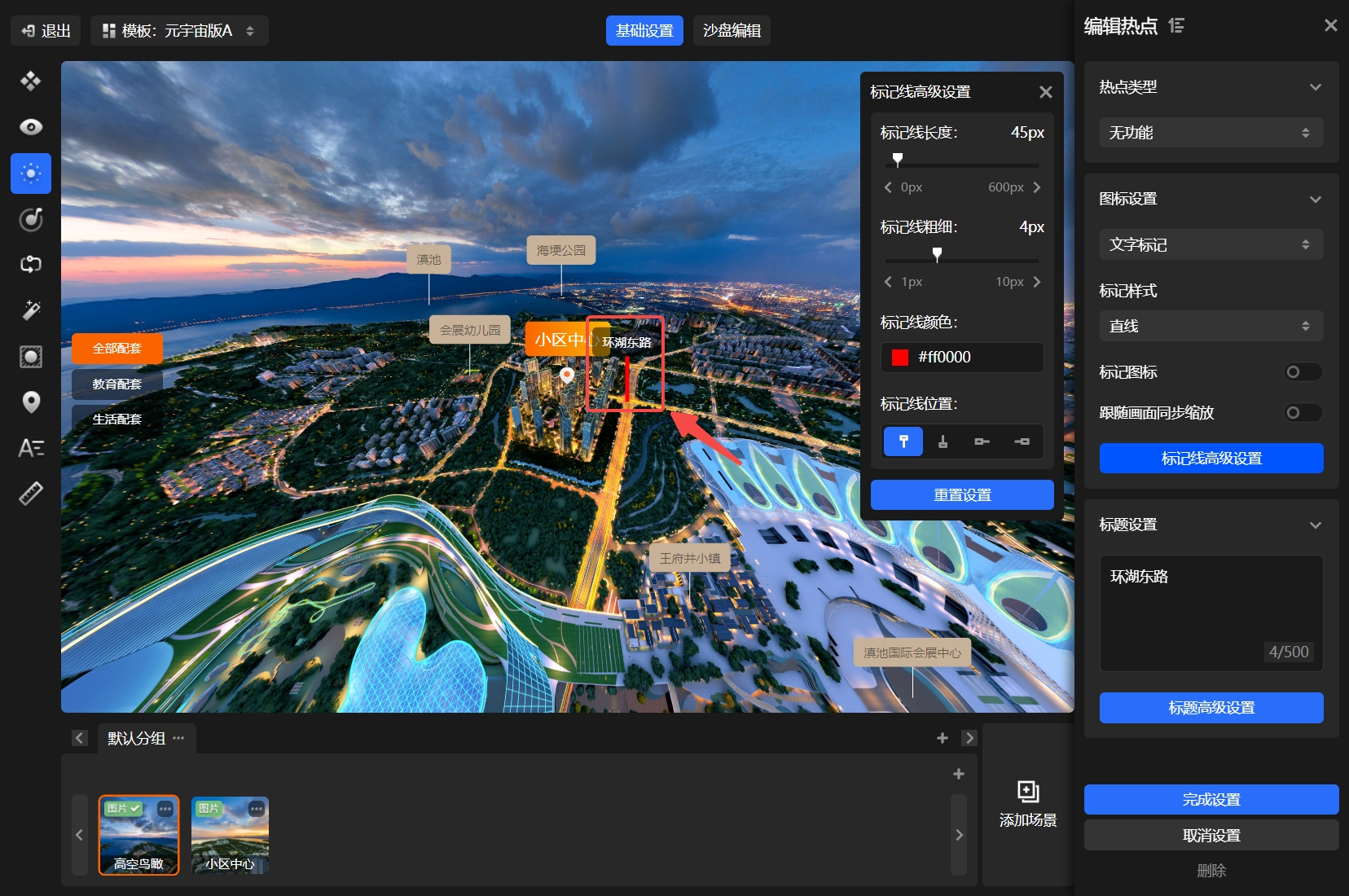Open the 直线 marker style dropdown
This screenshot has height=896, width=1349.
click(1211, 326)
